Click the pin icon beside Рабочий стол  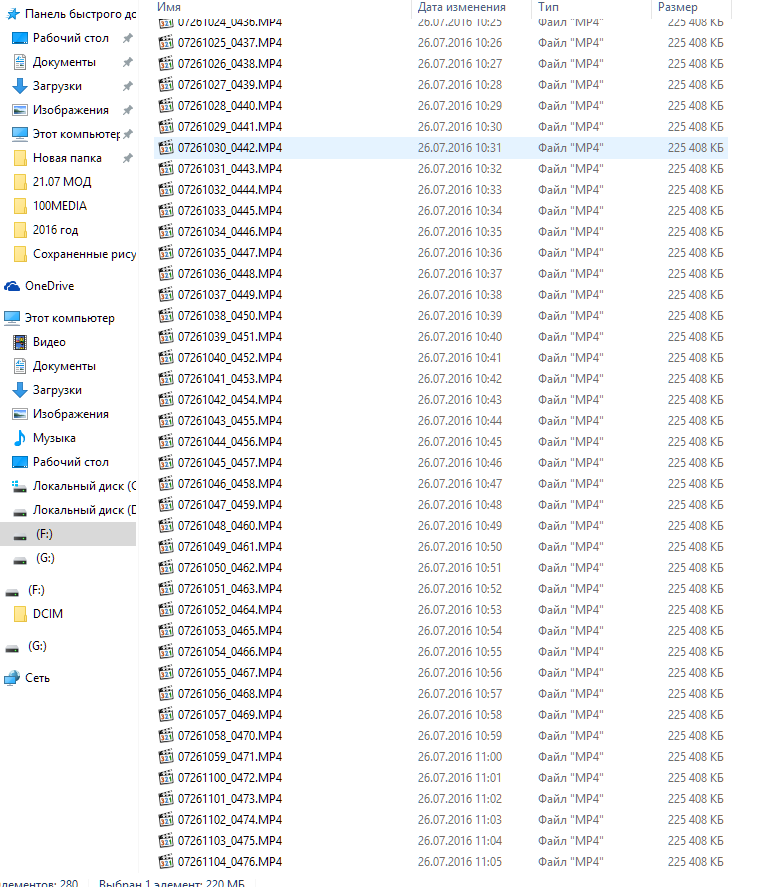point(127,38)
